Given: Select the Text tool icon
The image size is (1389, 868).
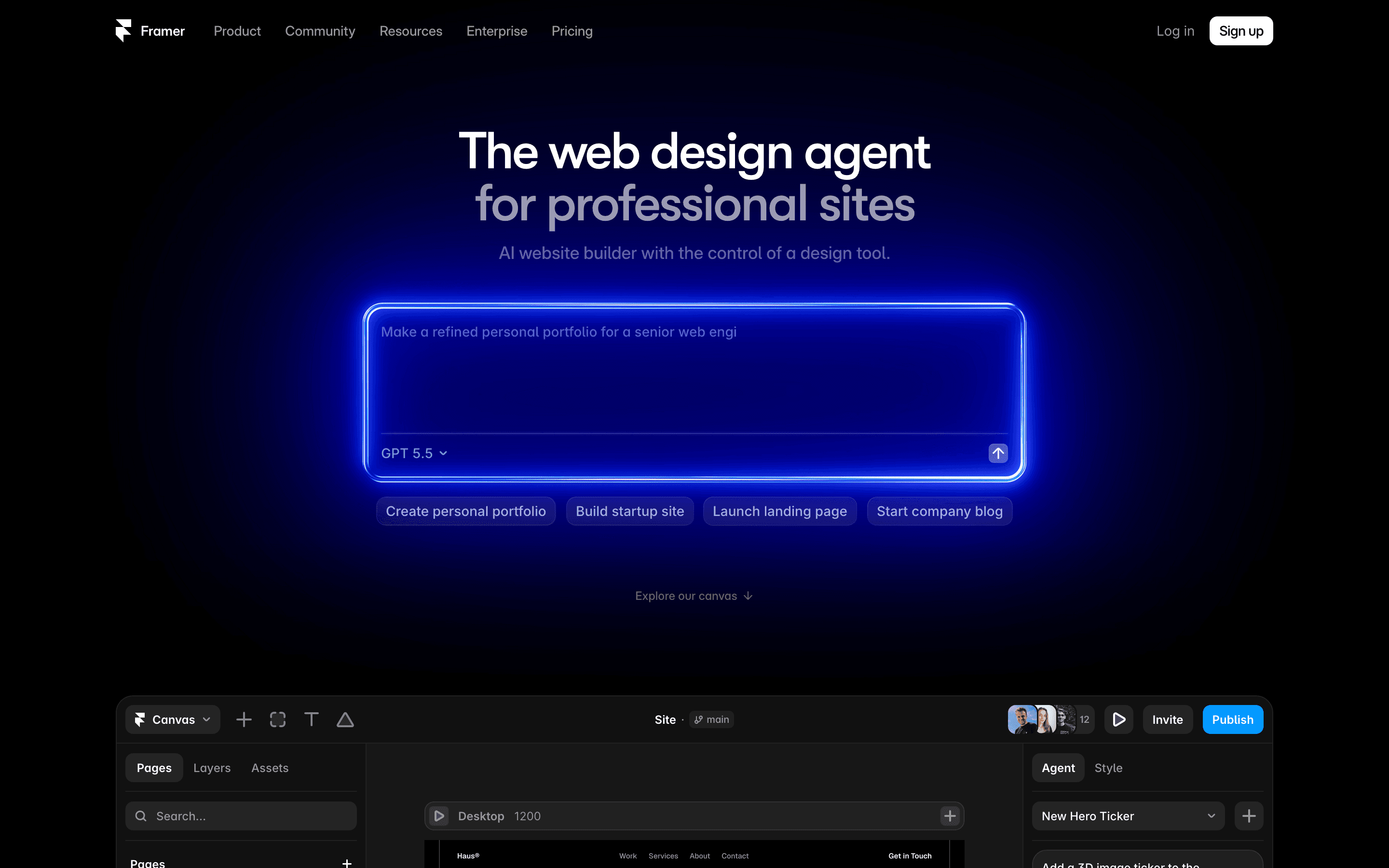Looking at the screenshot, I should pyautogui.click(x=311, y=719).
